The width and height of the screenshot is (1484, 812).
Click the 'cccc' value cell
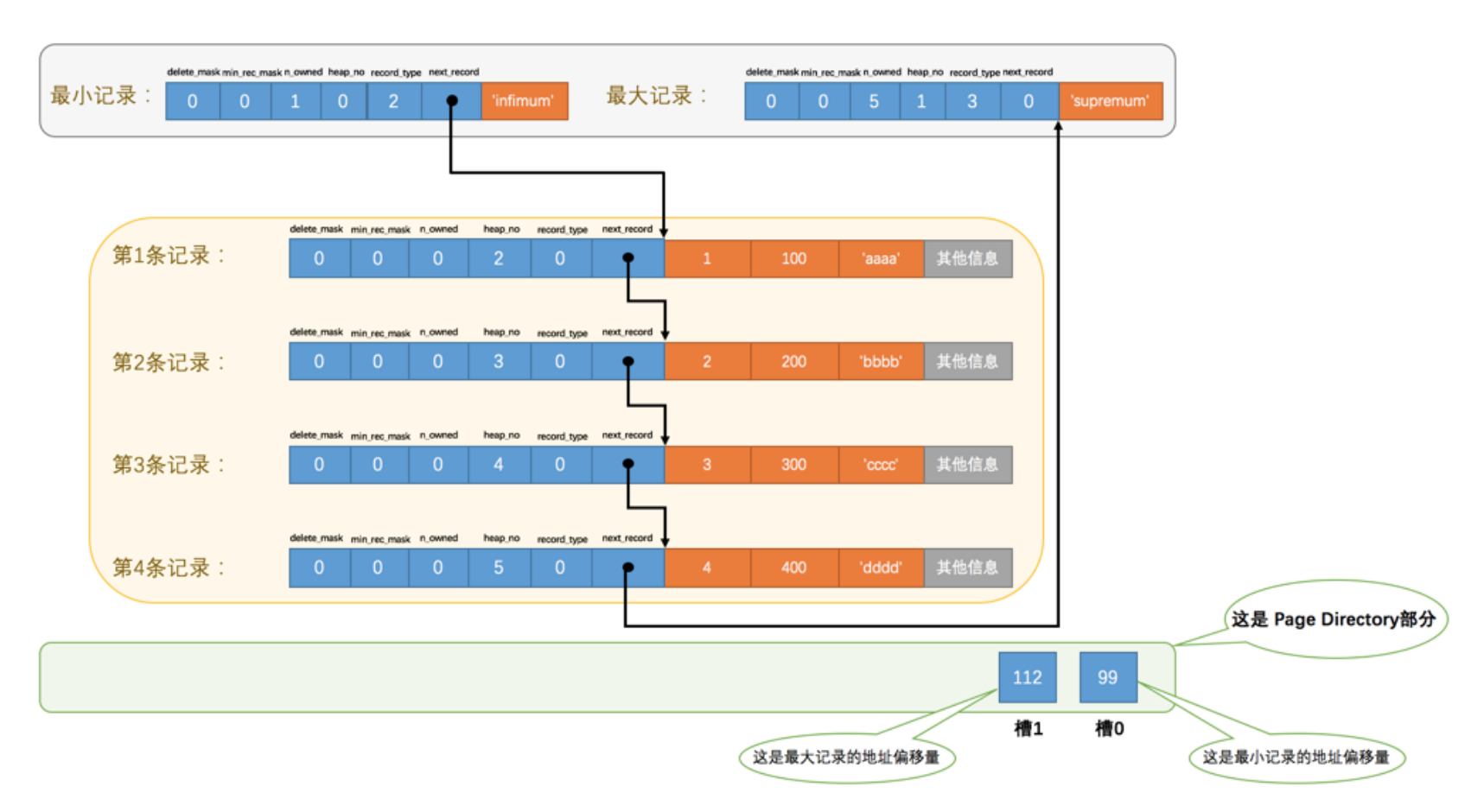pos(881,464)
